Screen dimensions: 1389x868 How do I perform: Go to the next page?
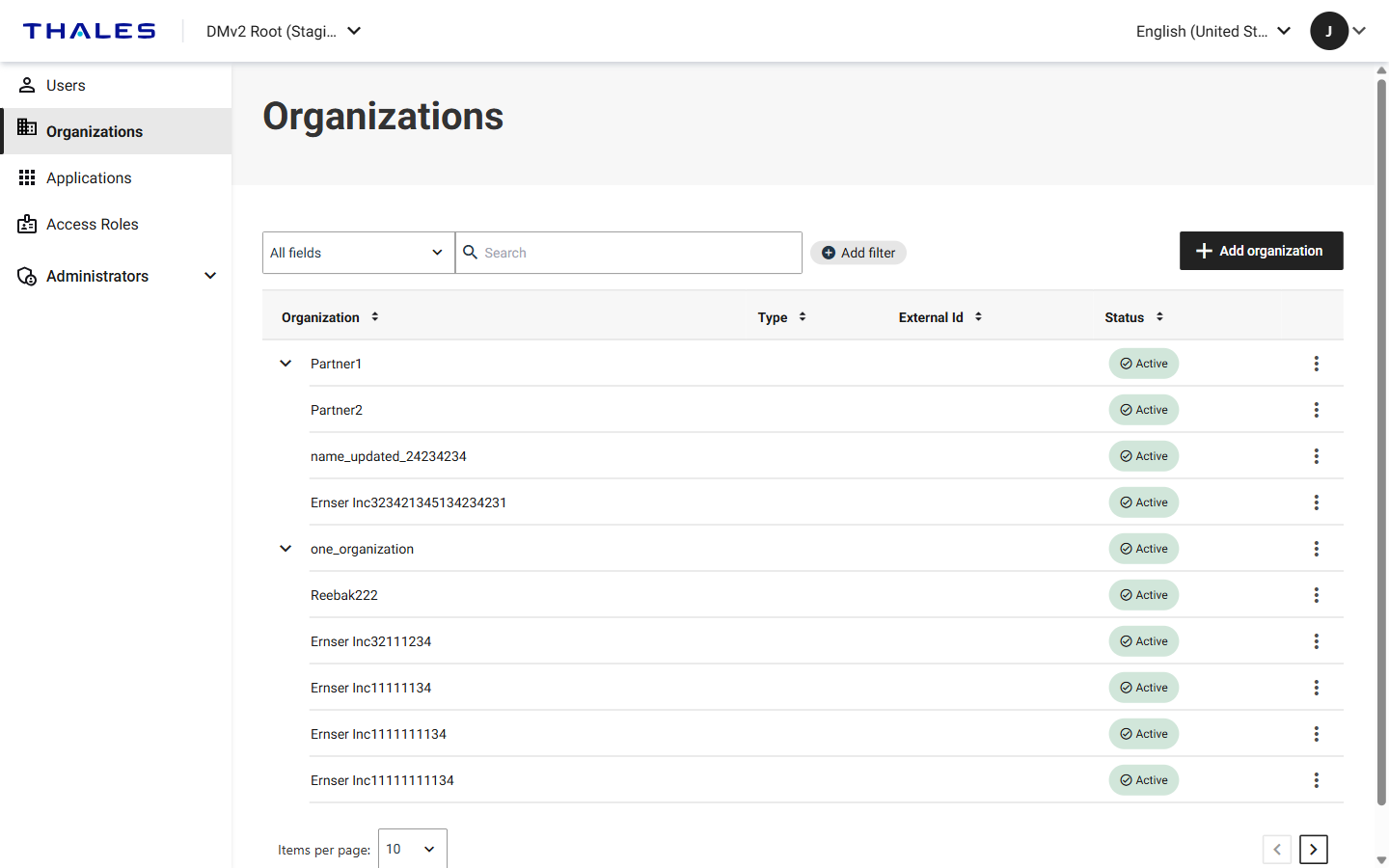(1314, 850)
